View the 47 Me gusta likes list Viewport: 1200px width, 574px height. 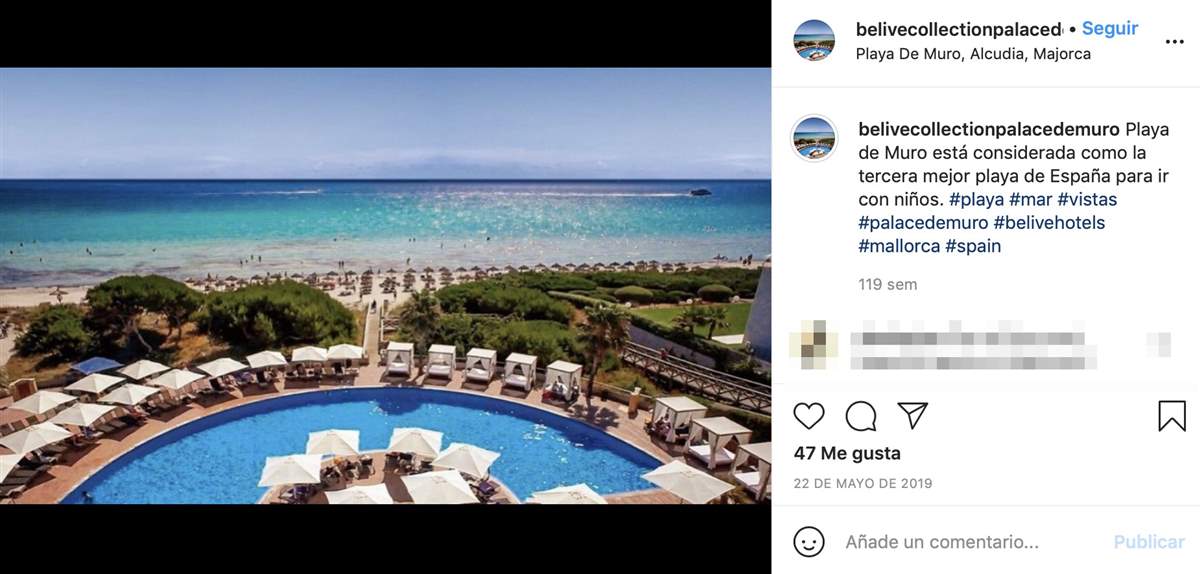847,453
